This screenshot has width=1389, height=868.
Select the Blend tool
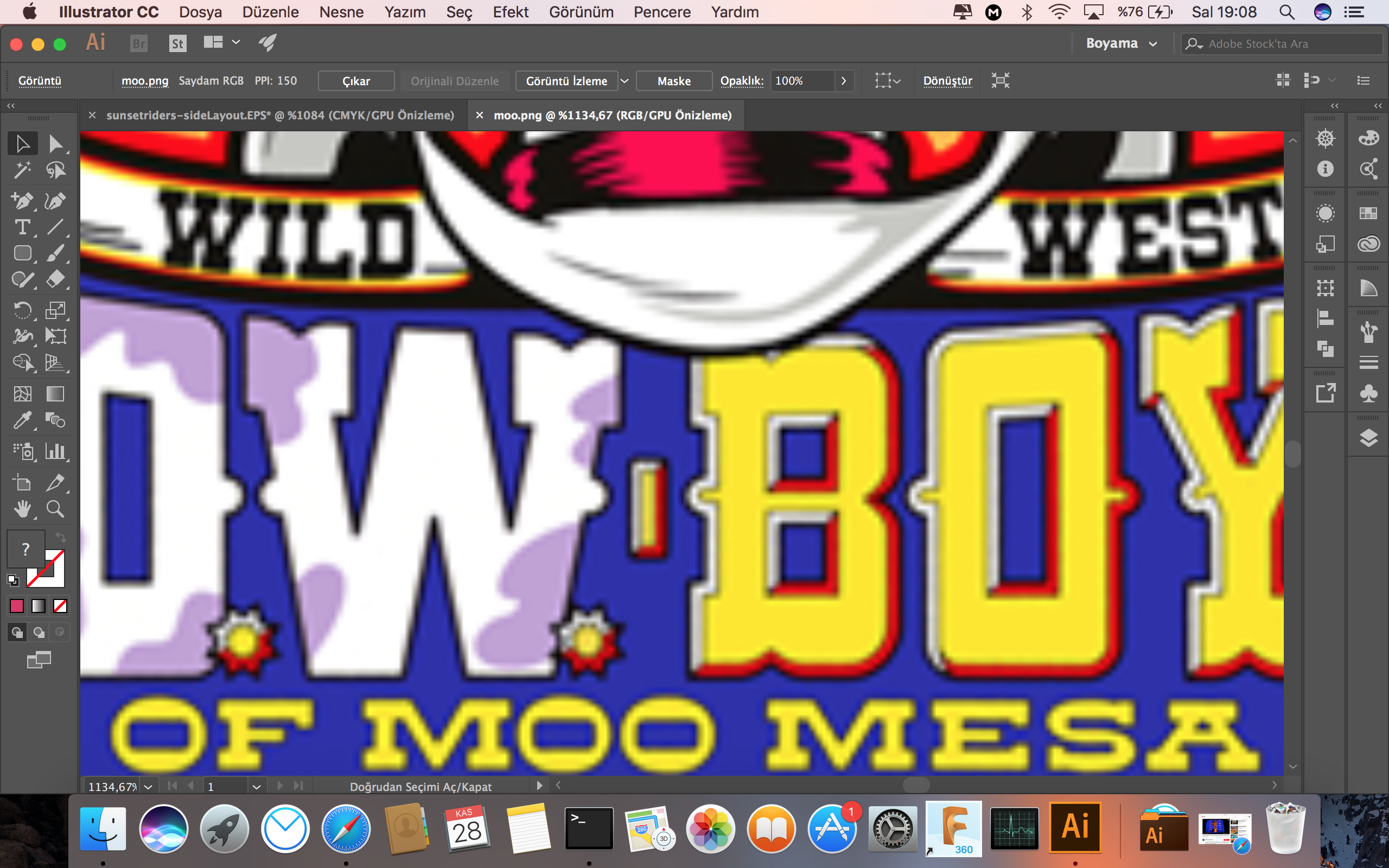tap(56, 420)
